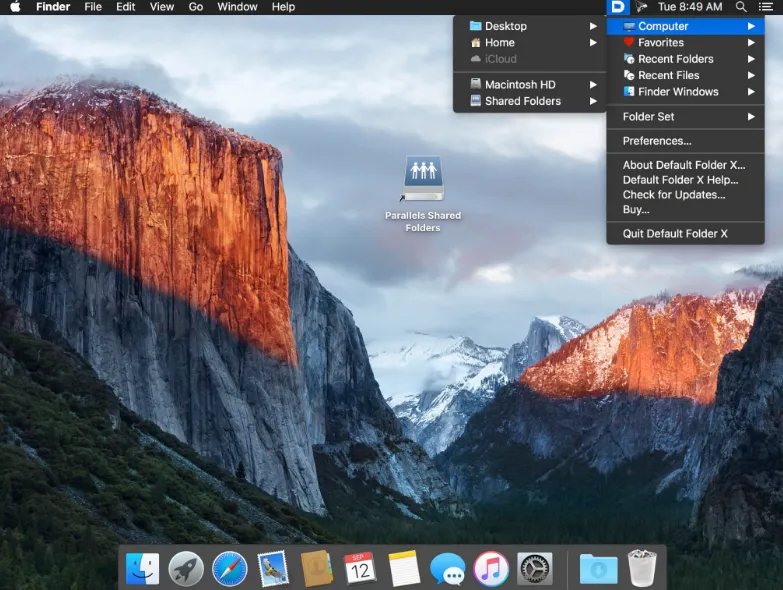The height and width of the screenshot is (590, 783).
Task: Select the highlighted Computer menu entry
Action: click(x=685, y=26)
